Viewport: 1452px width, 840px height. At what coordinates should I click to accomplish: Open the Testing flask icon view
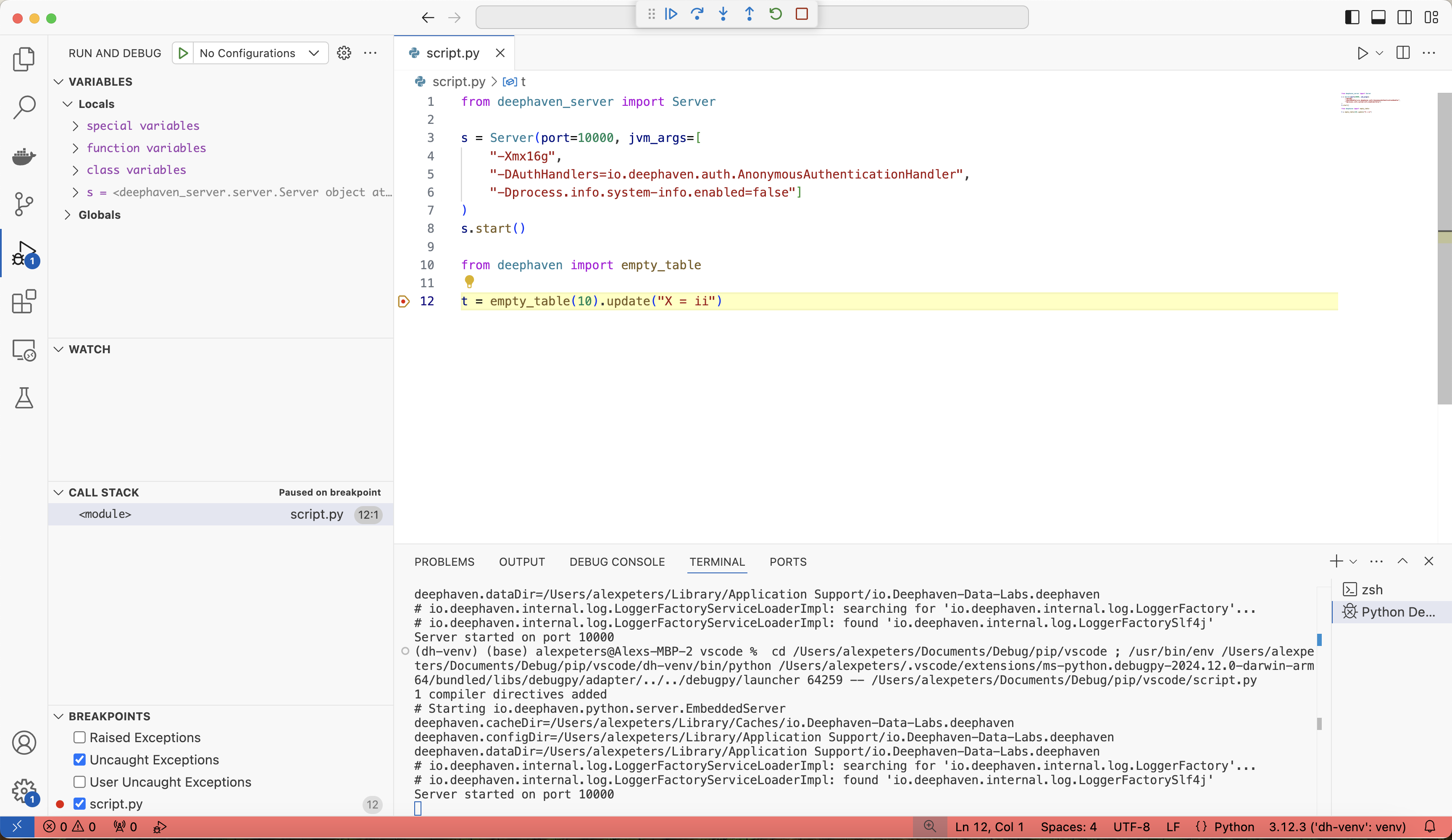pos(24,398)
